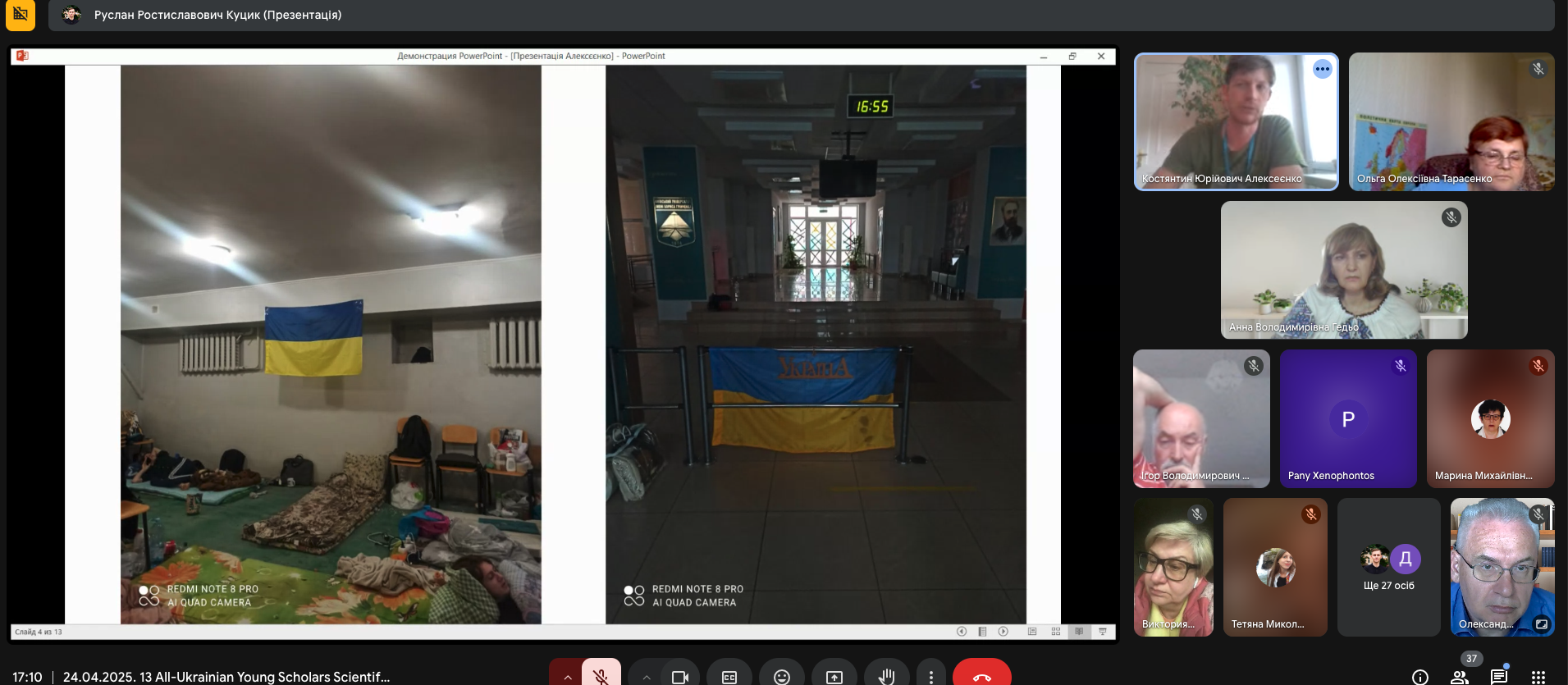
Task: Open the activities grid icon
Action: click(x=1538, y=676)
